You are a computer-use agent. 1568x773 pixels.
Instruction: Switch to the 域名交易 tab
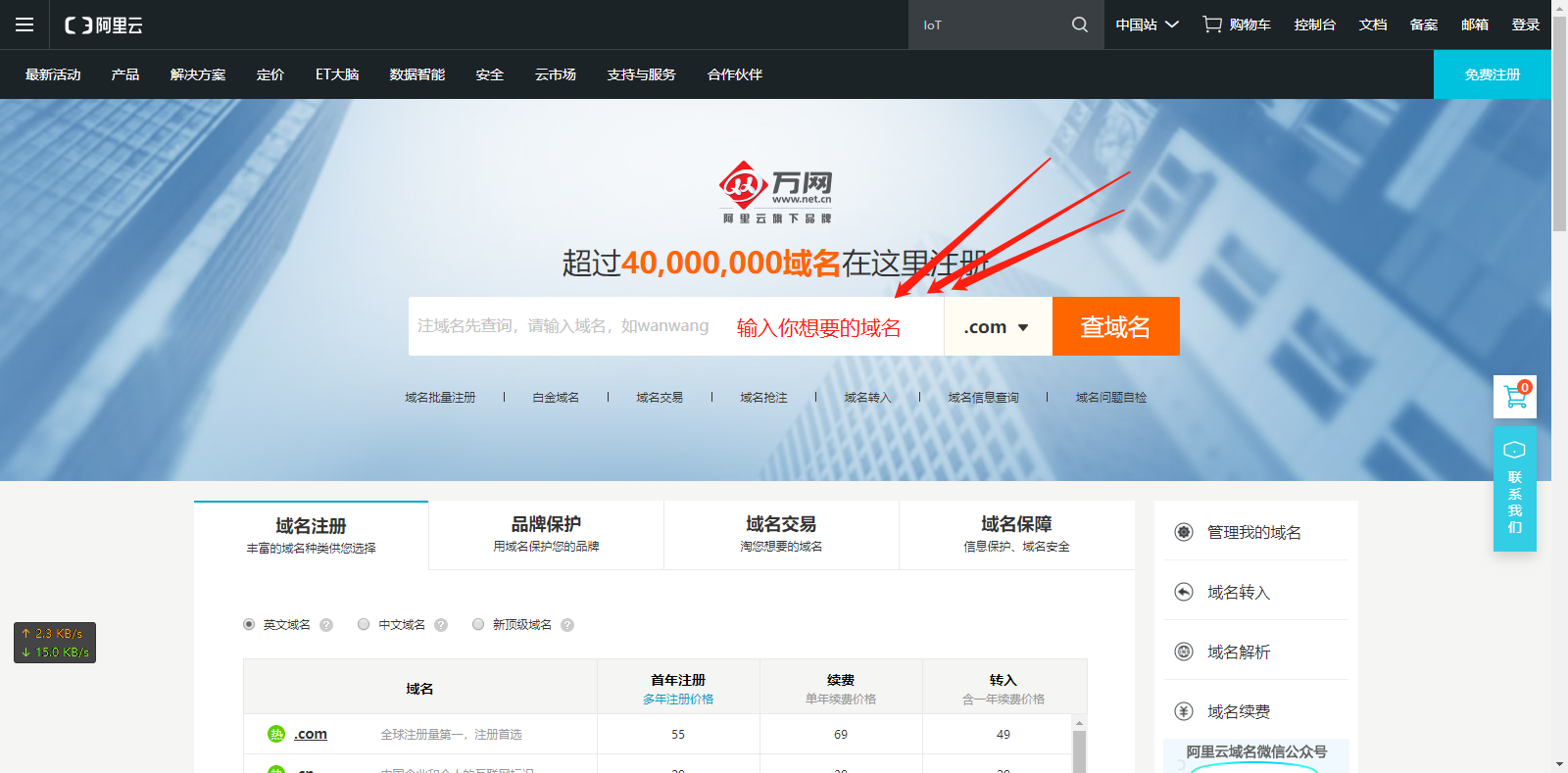[781, 535]
